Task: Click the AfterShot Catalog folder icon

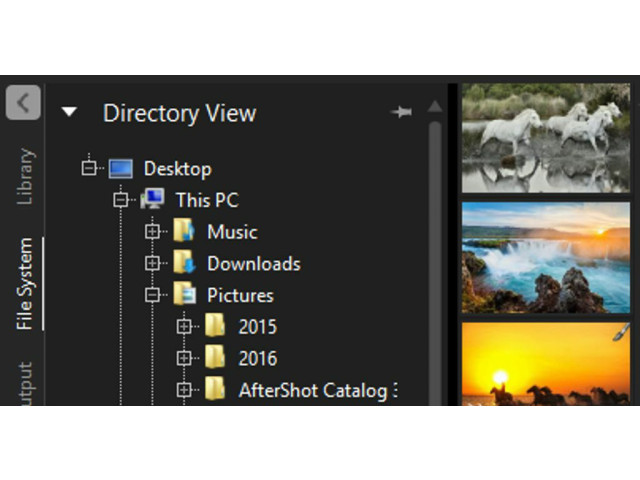Action: pyautogui.click(x=215, y=389)
